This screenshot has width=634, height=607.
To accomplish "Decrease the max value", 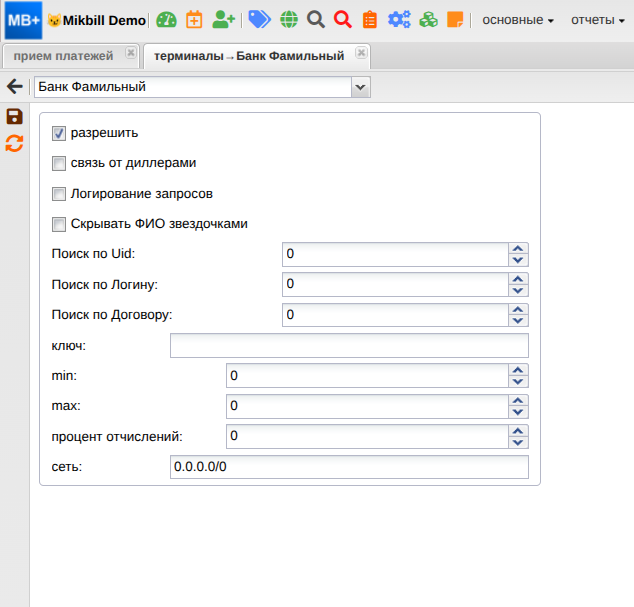I will coord(518,412).
